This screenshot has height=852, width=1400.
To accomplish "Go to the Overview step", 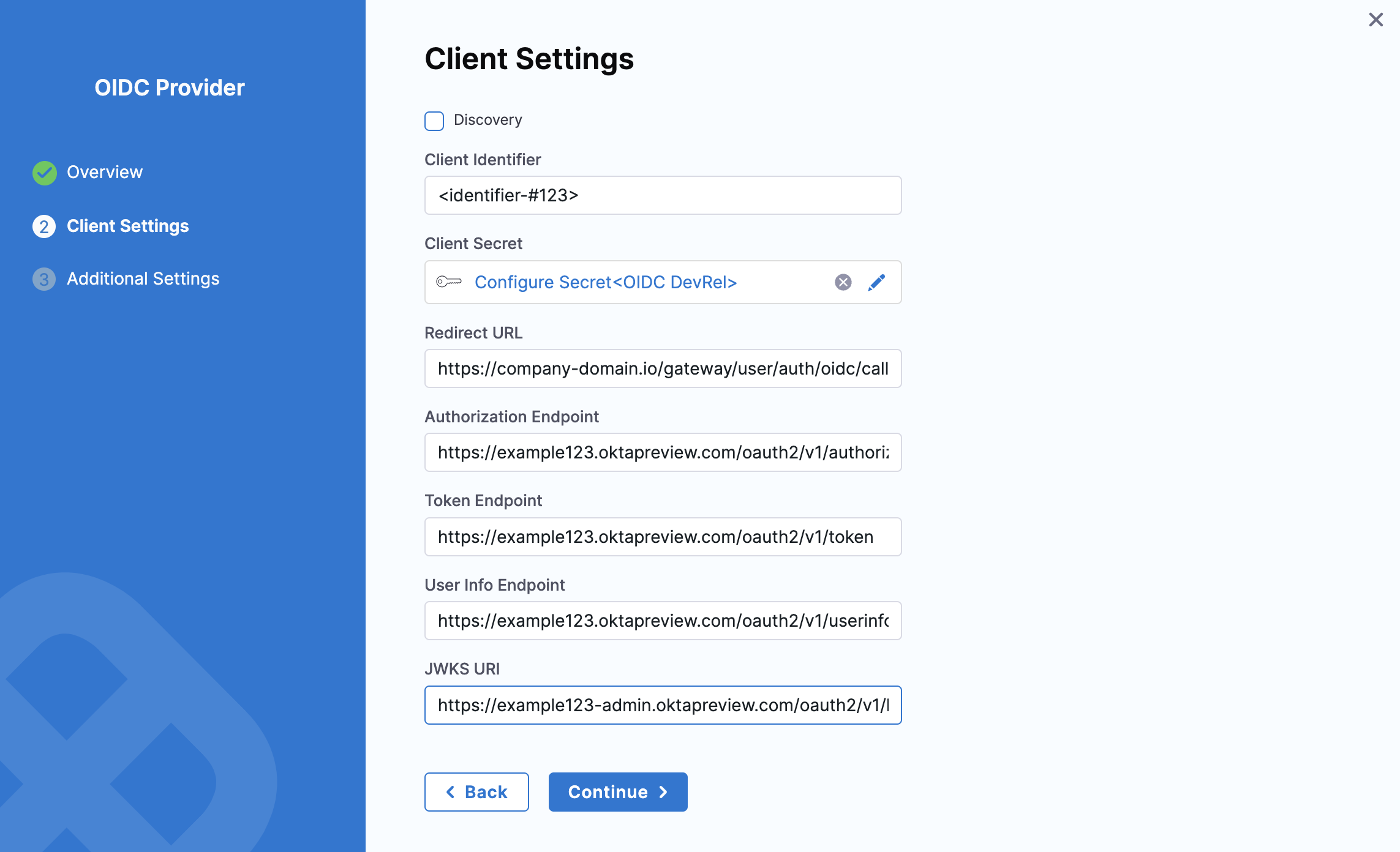I will [x=105, y=173].
